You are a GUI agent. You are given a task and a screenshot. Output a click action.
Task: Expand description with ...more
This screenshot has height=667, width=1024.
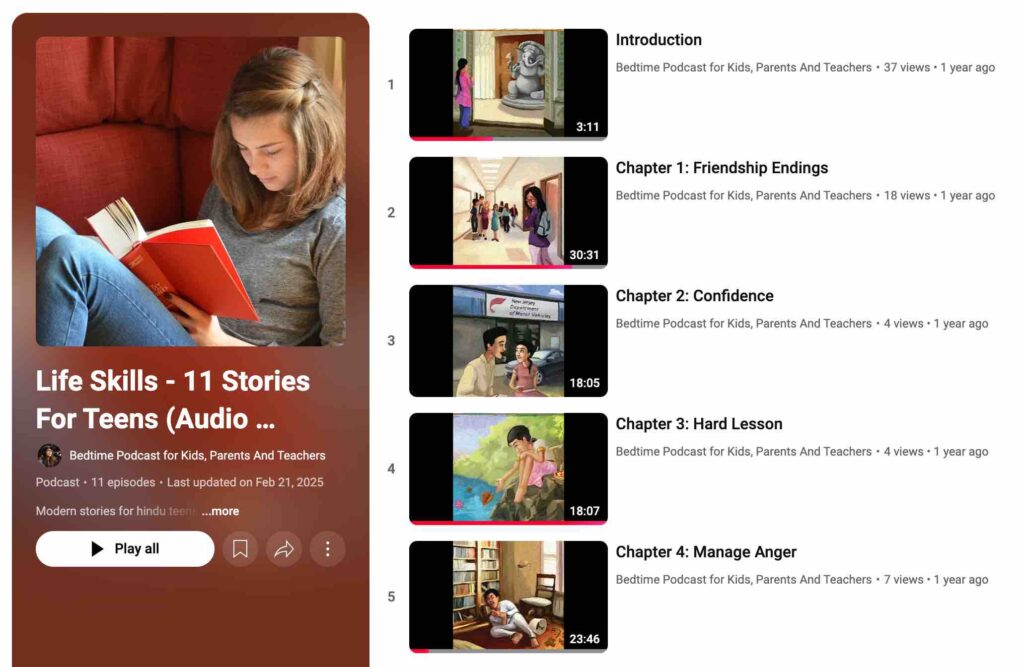click(220, 511)
